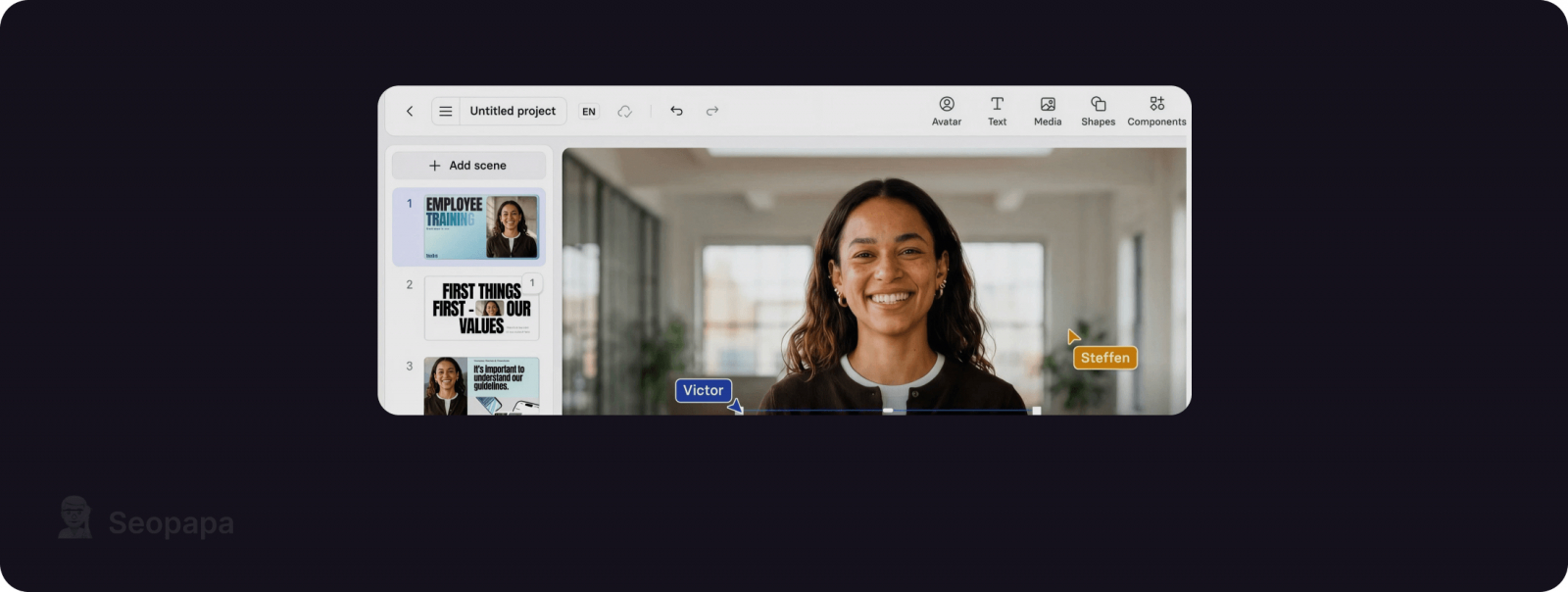Click the Victor collaborator label
This screenshot has width=1568, height=592.
coord(704,390)
